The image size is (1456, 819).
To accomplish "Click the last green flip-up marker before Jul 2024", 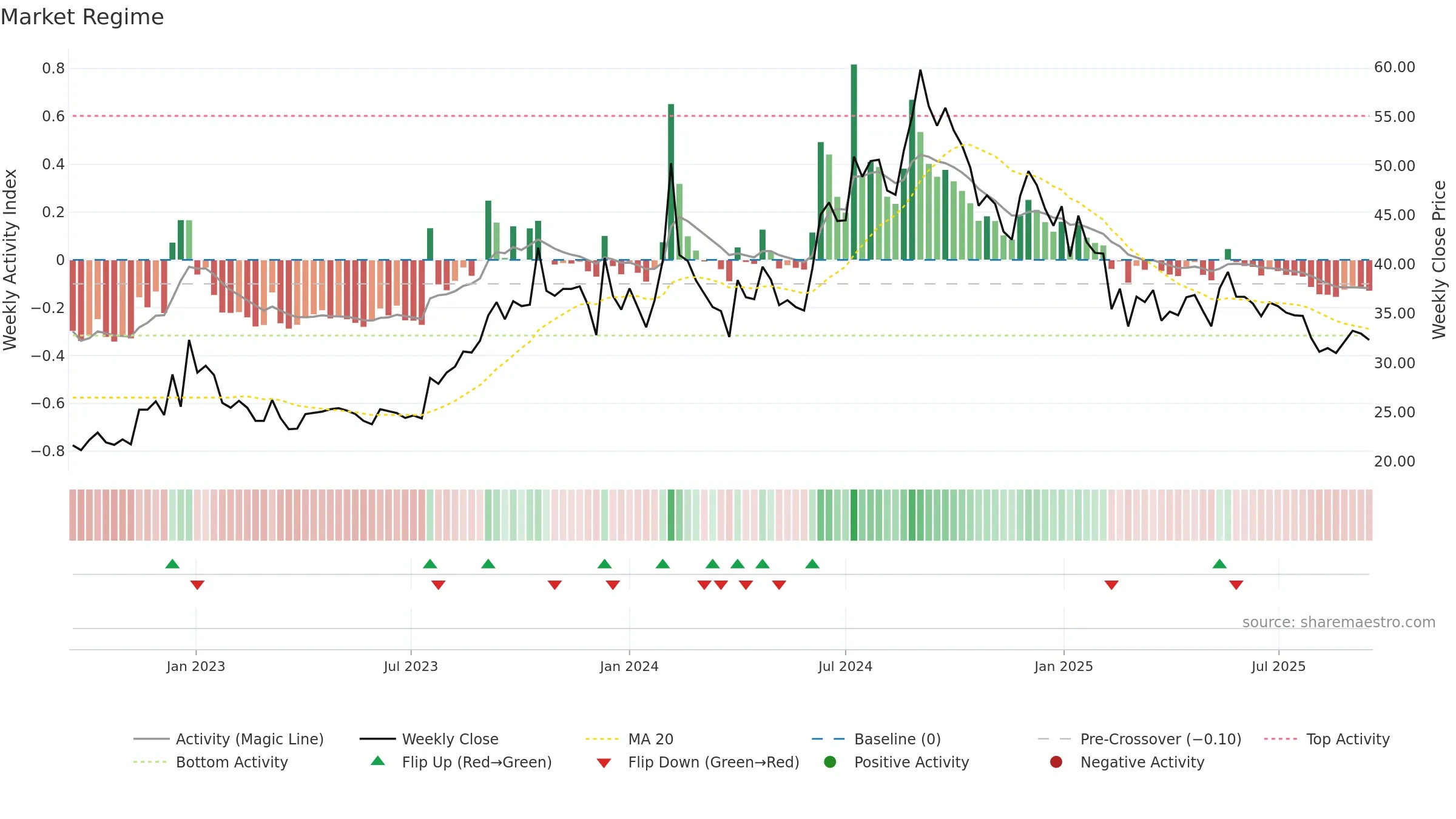I will (812, 564).
